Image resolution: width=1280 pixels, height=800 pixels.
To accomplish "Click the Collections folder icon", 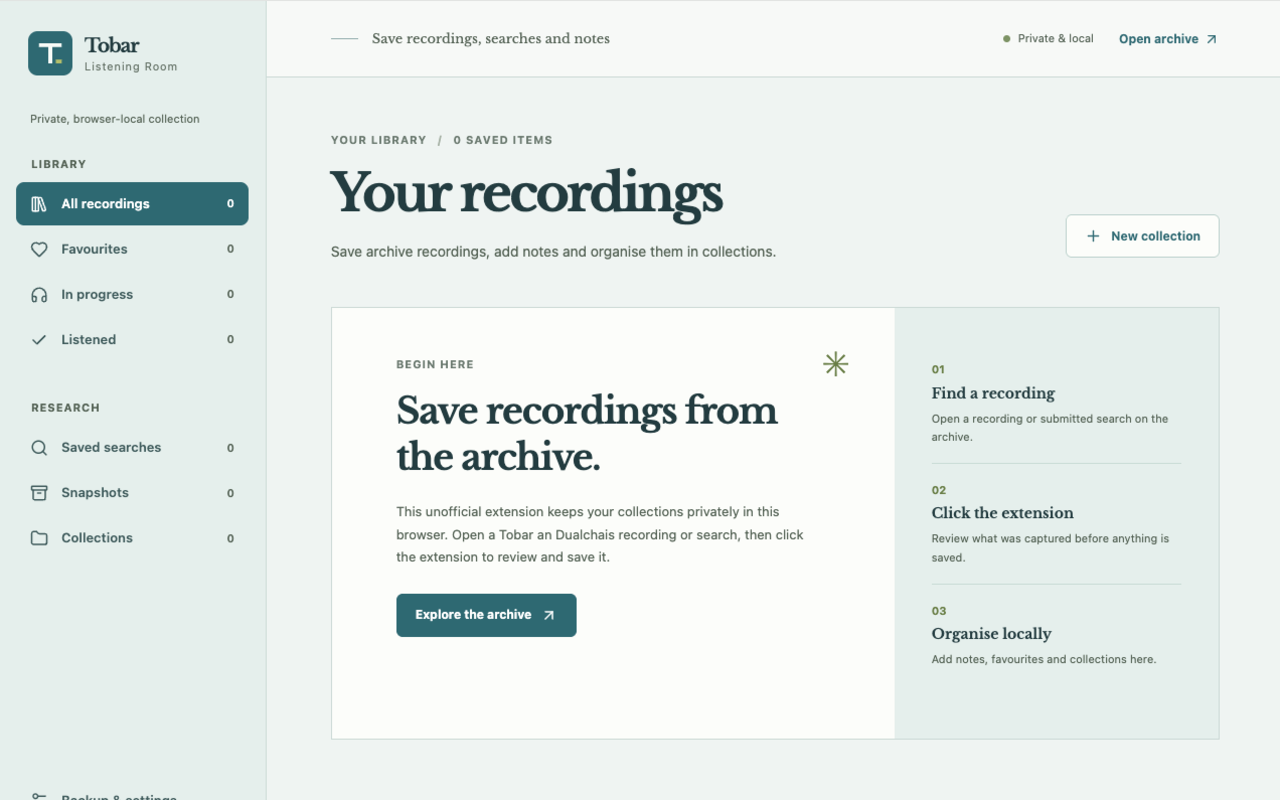I will pyautogui.click(x=39, y=538).
